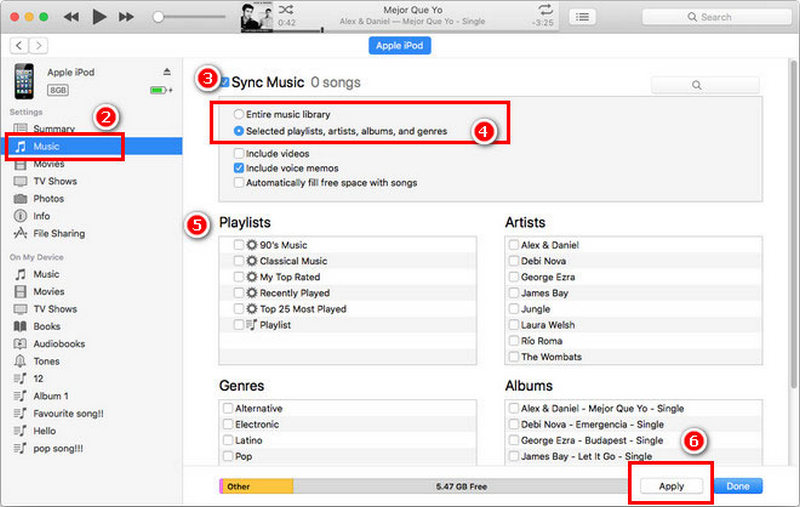Screen dimensions: 800x507
Task: Check the Latino genre
Action: (x=228, y=440)
